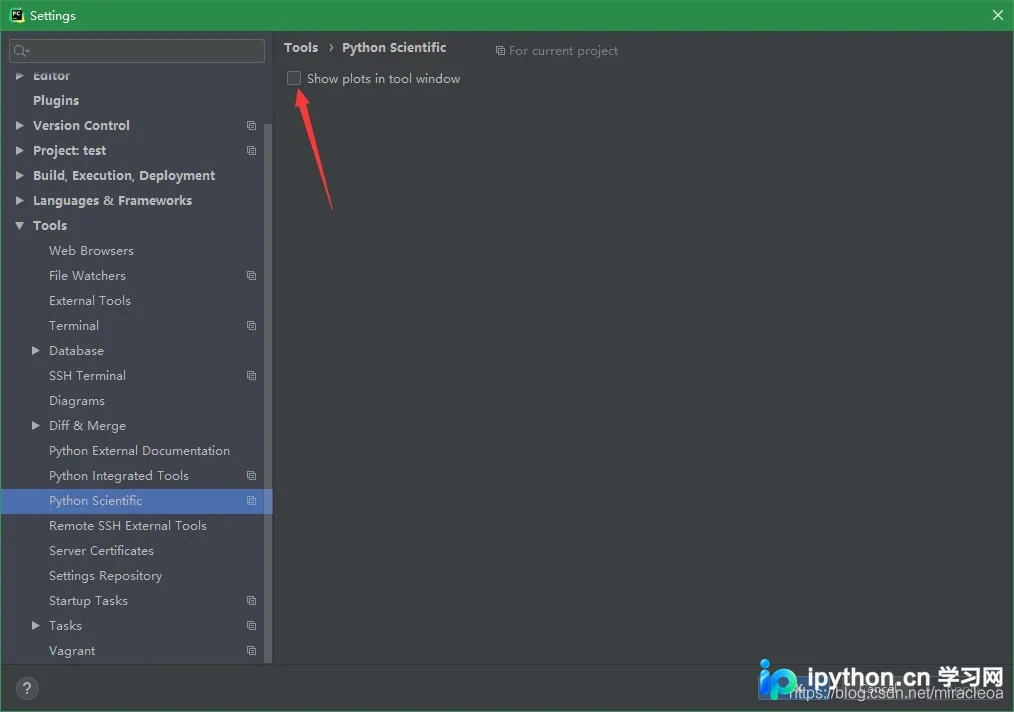Click the search magnifier icon in settings

pos(21,50)
